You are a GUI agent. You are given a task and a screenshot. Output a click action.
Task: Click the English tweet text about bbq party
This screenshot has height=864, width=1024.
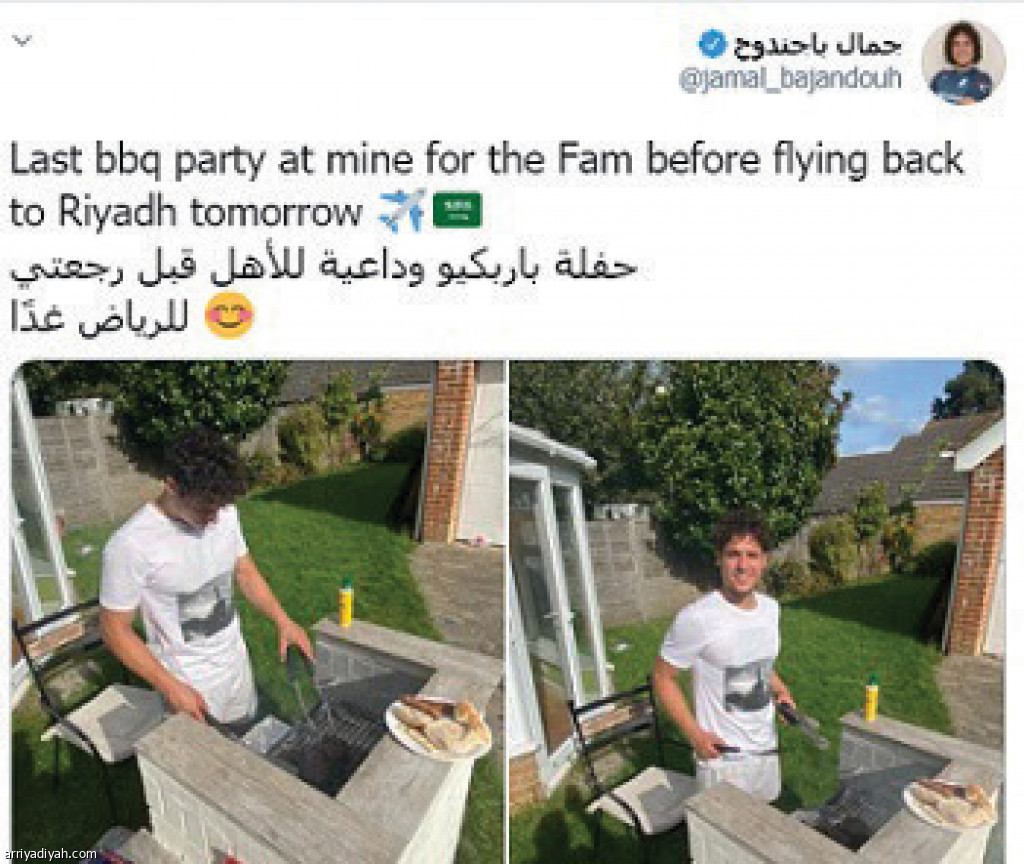[486, 185]
